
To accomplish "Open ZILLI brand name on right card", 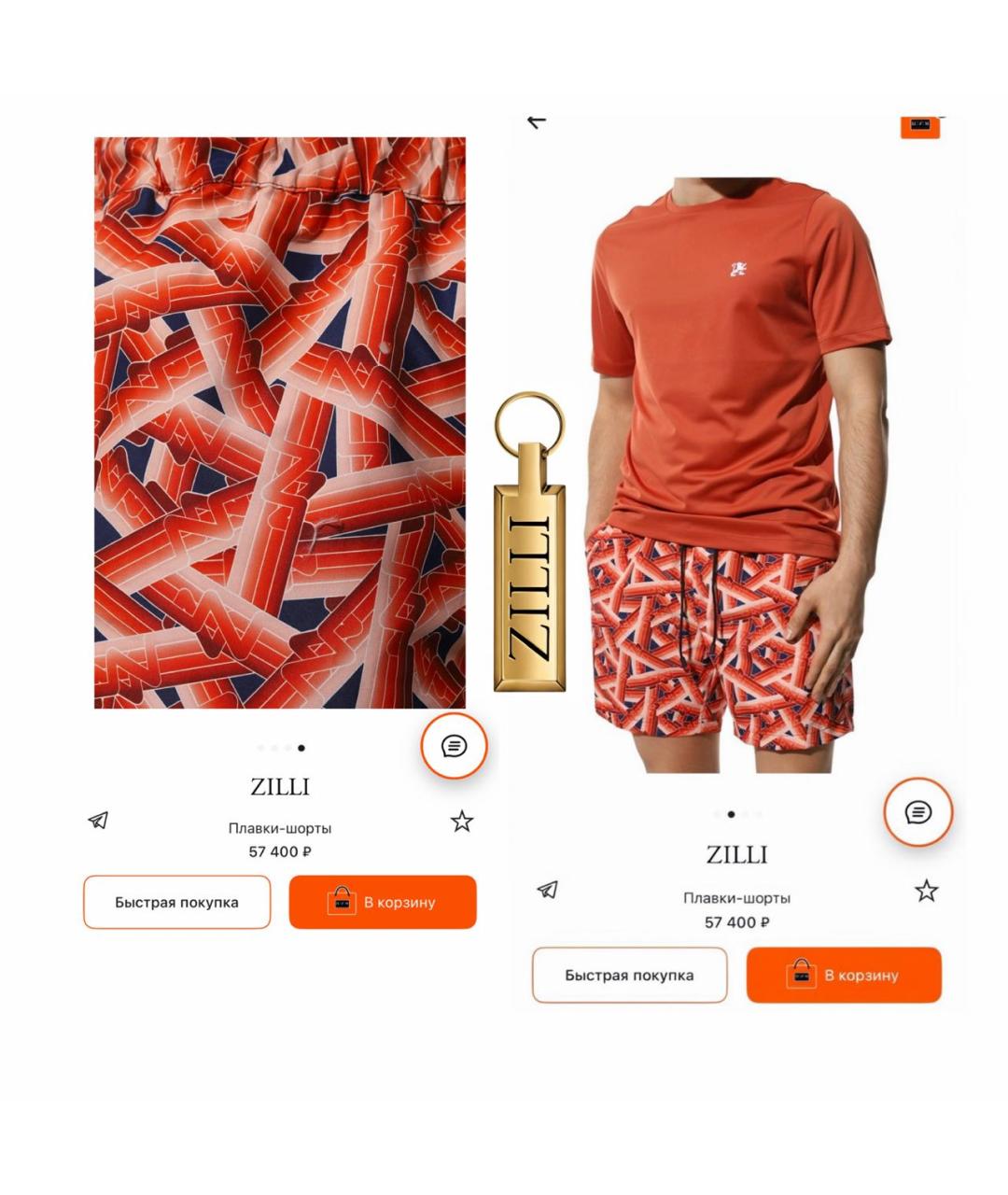I will coord(737,854).
